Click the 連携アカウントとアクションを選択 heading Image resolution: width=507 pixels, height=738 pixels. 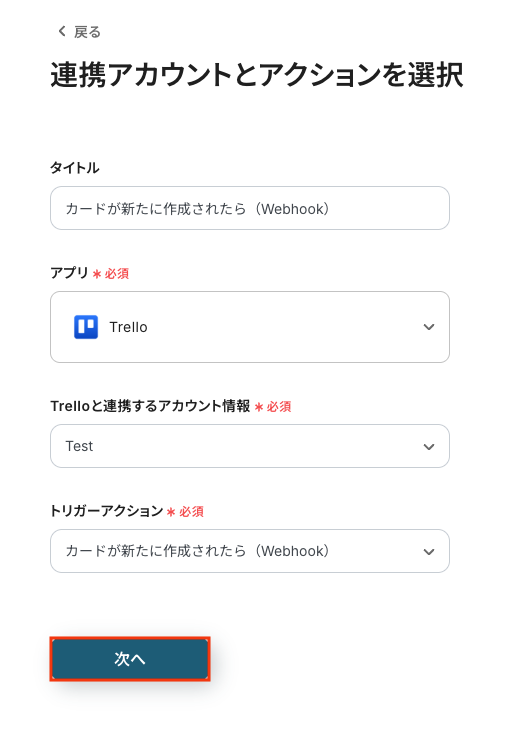[257, 75]
